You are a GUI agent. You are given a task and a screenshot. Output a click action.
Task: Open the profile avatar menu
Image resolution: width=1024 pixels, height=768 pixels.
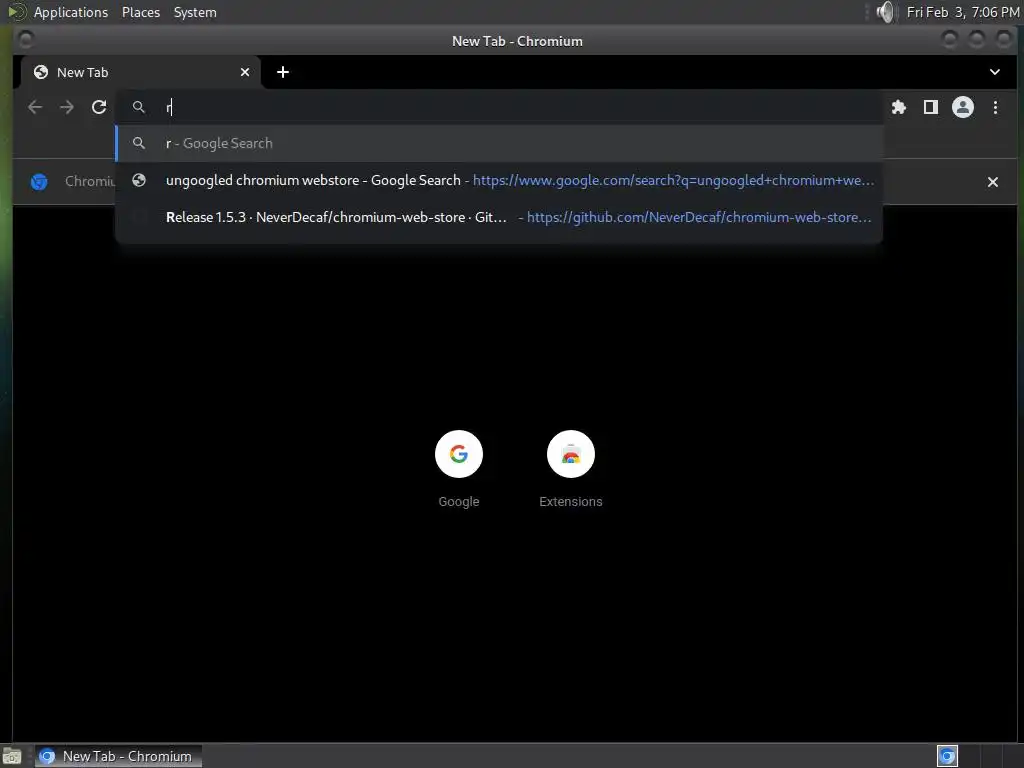pos(963,107)
